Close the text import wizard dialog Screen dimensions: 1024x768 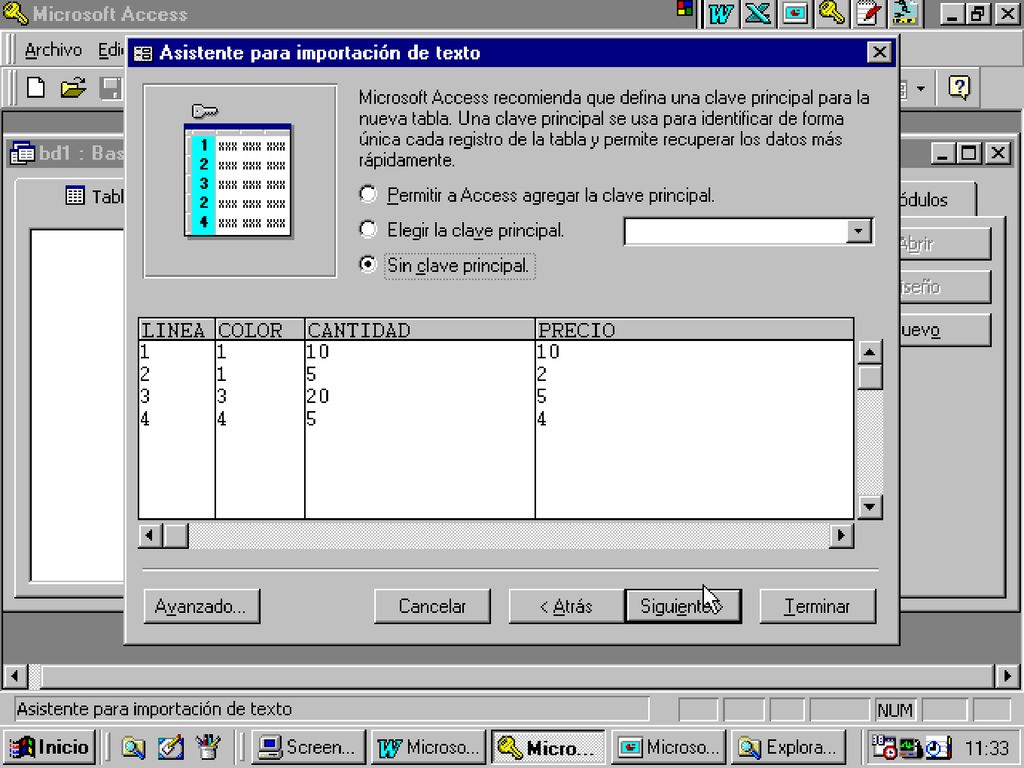(x=879, y=52)
